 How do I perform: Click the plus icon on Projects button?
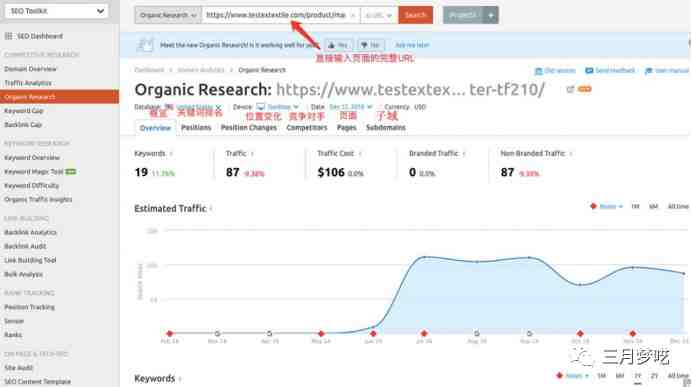point(491,15)
